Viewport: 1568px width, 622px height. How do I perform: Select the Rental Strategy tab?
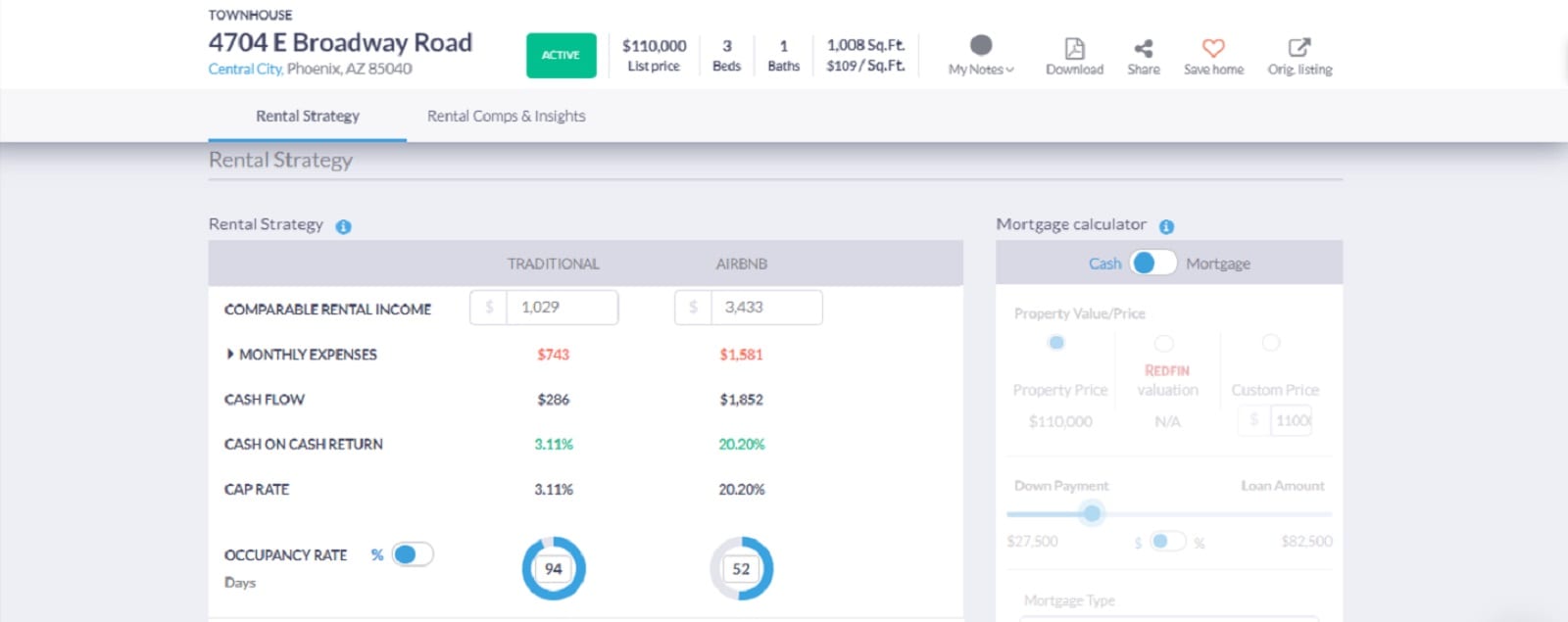(x=307, y=116)
